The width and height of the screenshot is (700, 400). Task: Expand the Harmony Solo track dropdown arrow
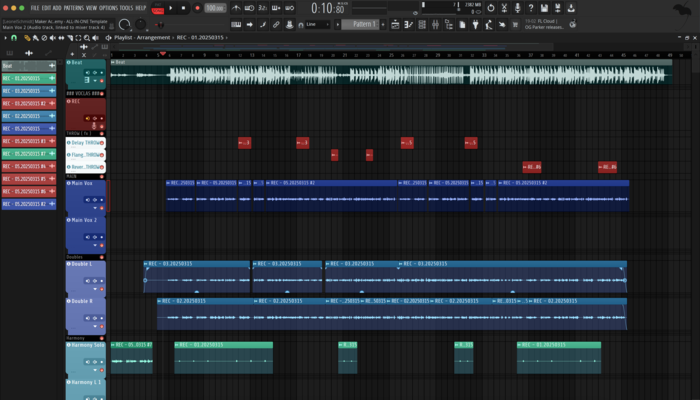pyautogui.click(x=95, y=370)
